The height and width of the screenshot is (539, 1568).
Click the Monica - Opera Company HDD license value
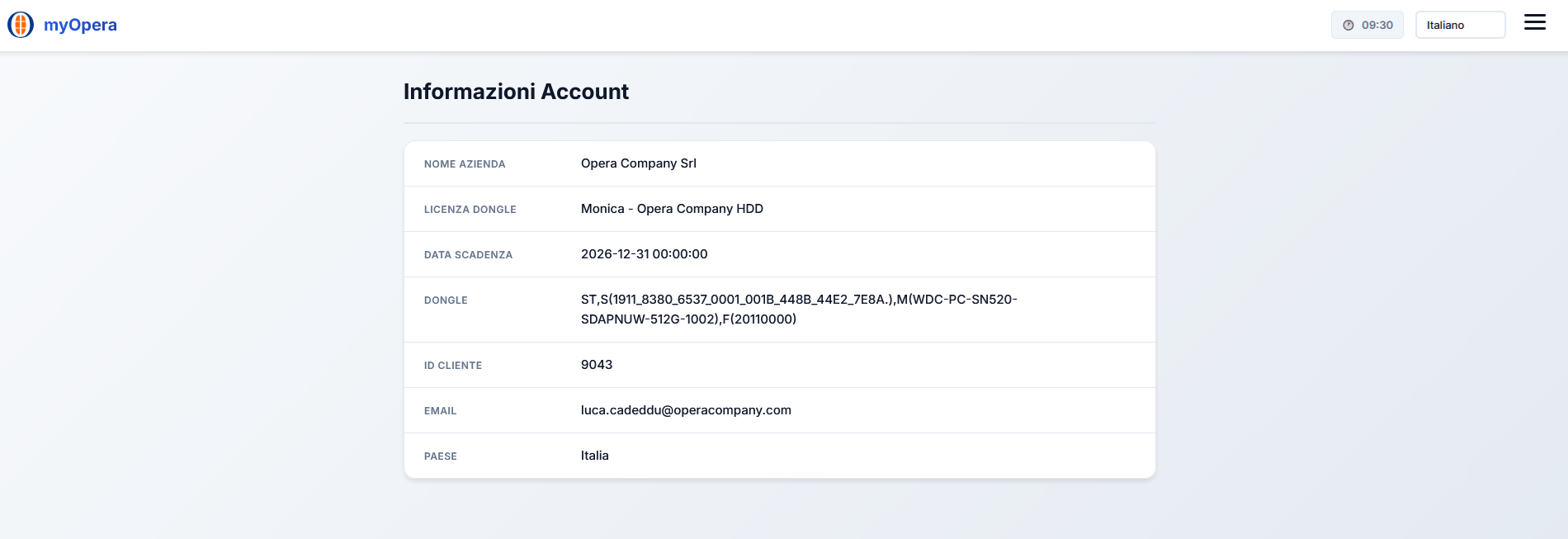point(672,209)
